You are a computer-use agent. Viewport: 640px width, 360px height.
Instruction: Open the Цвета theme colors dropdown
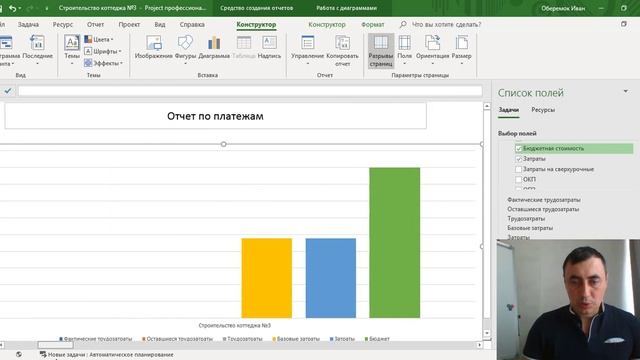point(99,39)
